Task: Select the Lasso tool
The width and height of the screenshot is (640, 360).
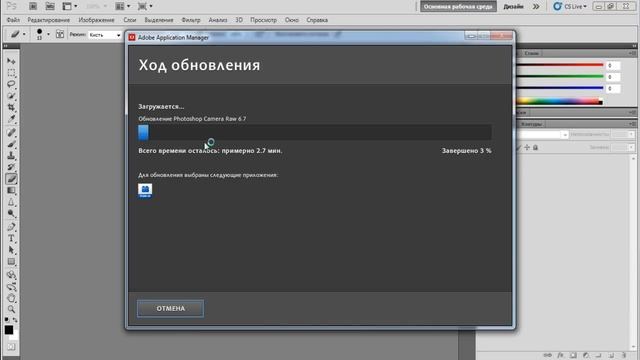Action: (x=11, y=84)
